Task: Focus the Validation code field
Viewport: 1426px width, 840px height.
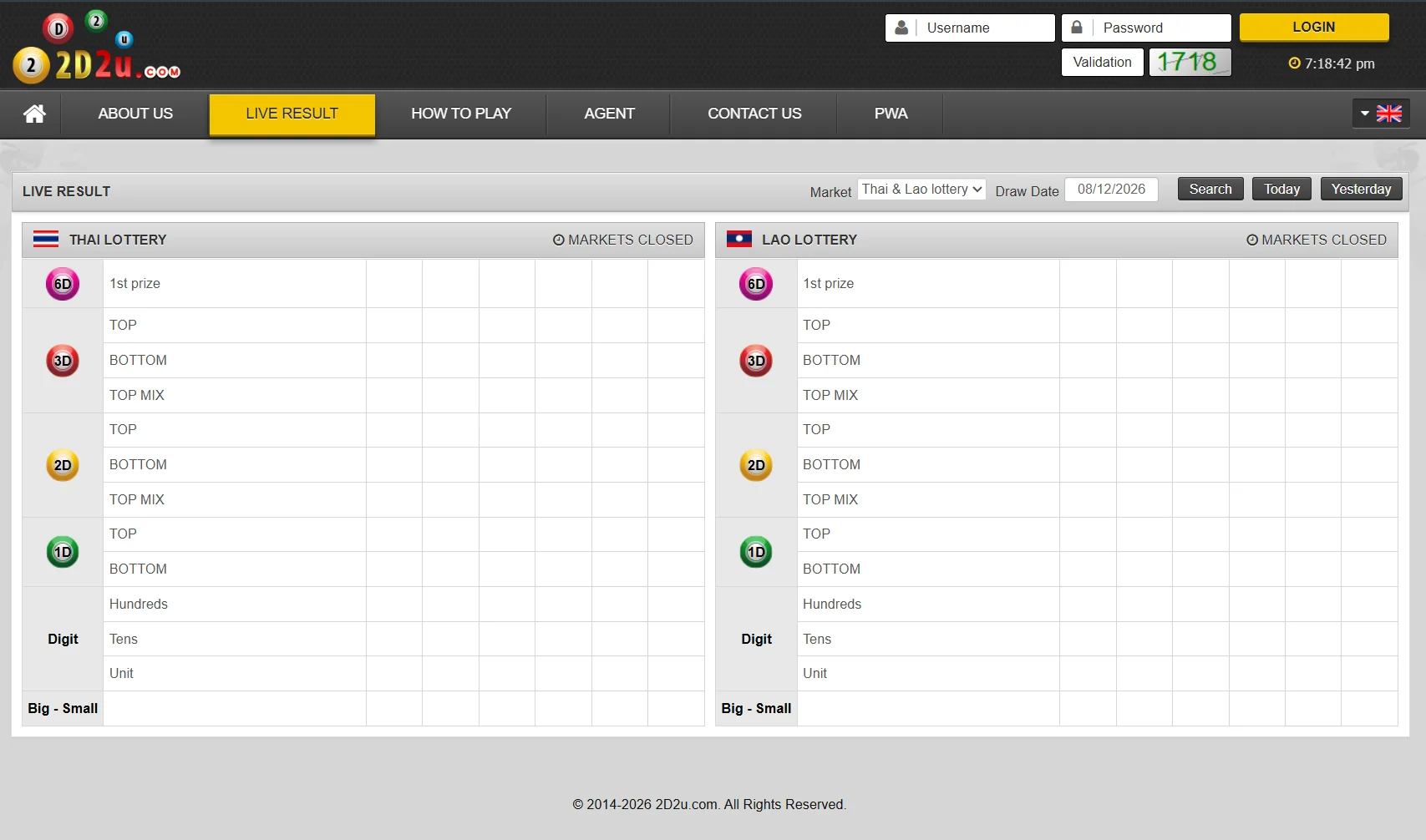Action: point(1102,62)
